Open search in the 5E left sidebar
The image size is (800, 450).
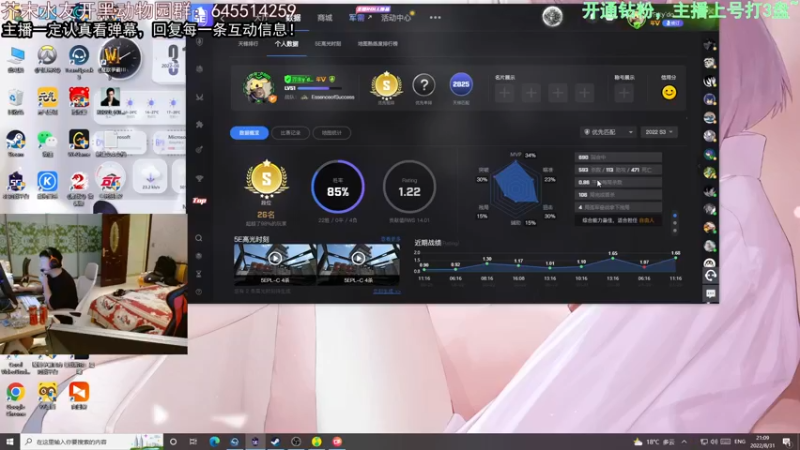coord(199,238)
